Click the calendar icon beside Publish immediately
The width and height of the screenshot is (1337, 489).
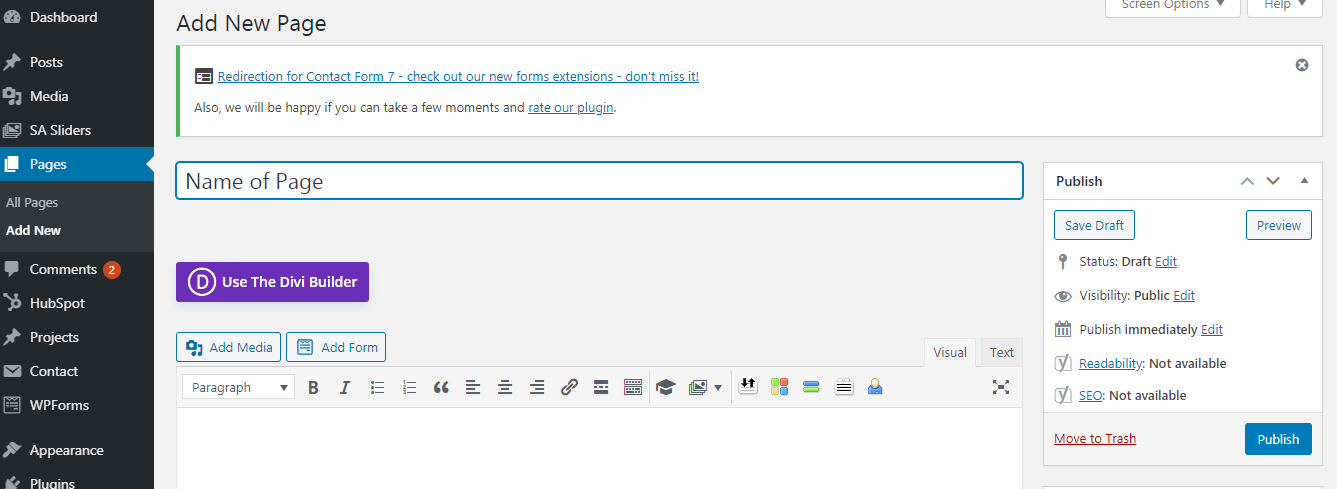pyautogui.click(x=1063, y=329)
